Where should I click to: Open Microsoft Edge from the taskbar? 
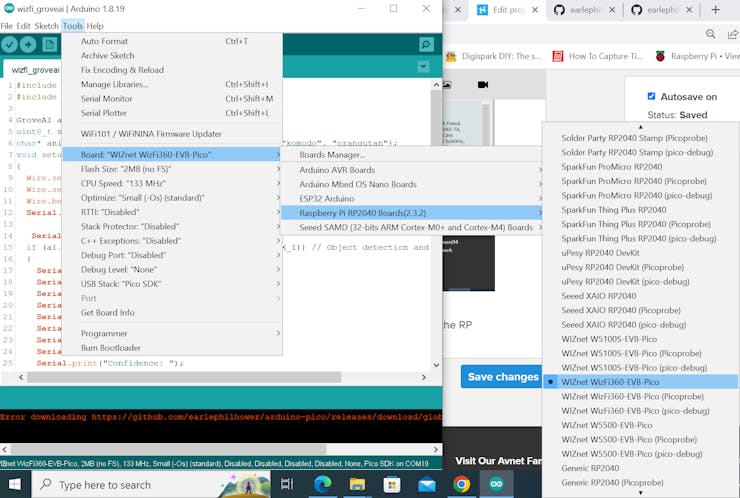323,485
